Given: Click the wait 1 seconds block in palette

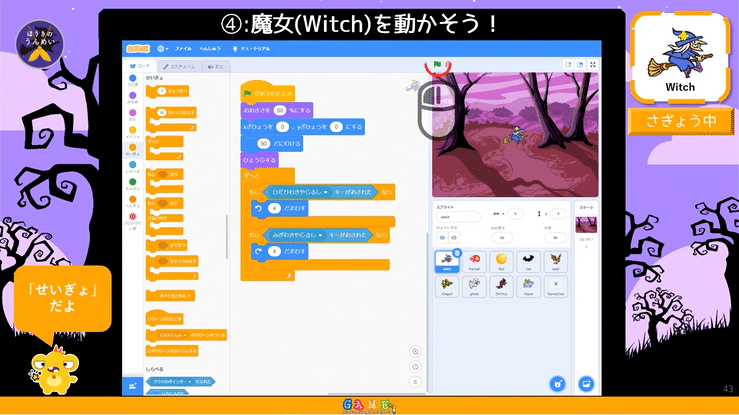Looking at the screenshot, I should (167, 91).
